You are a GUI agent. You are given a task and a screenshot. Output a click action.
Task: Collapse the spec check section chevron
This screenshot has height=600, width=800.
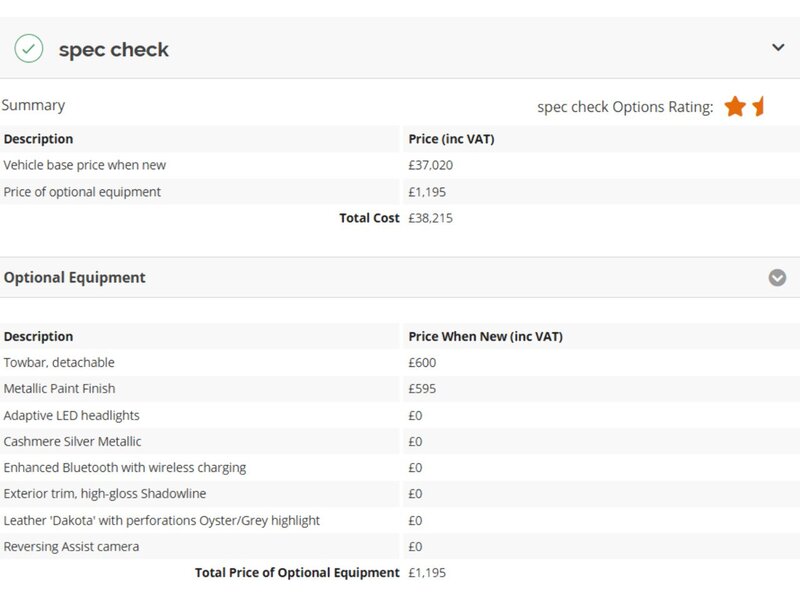pos(778,48)
